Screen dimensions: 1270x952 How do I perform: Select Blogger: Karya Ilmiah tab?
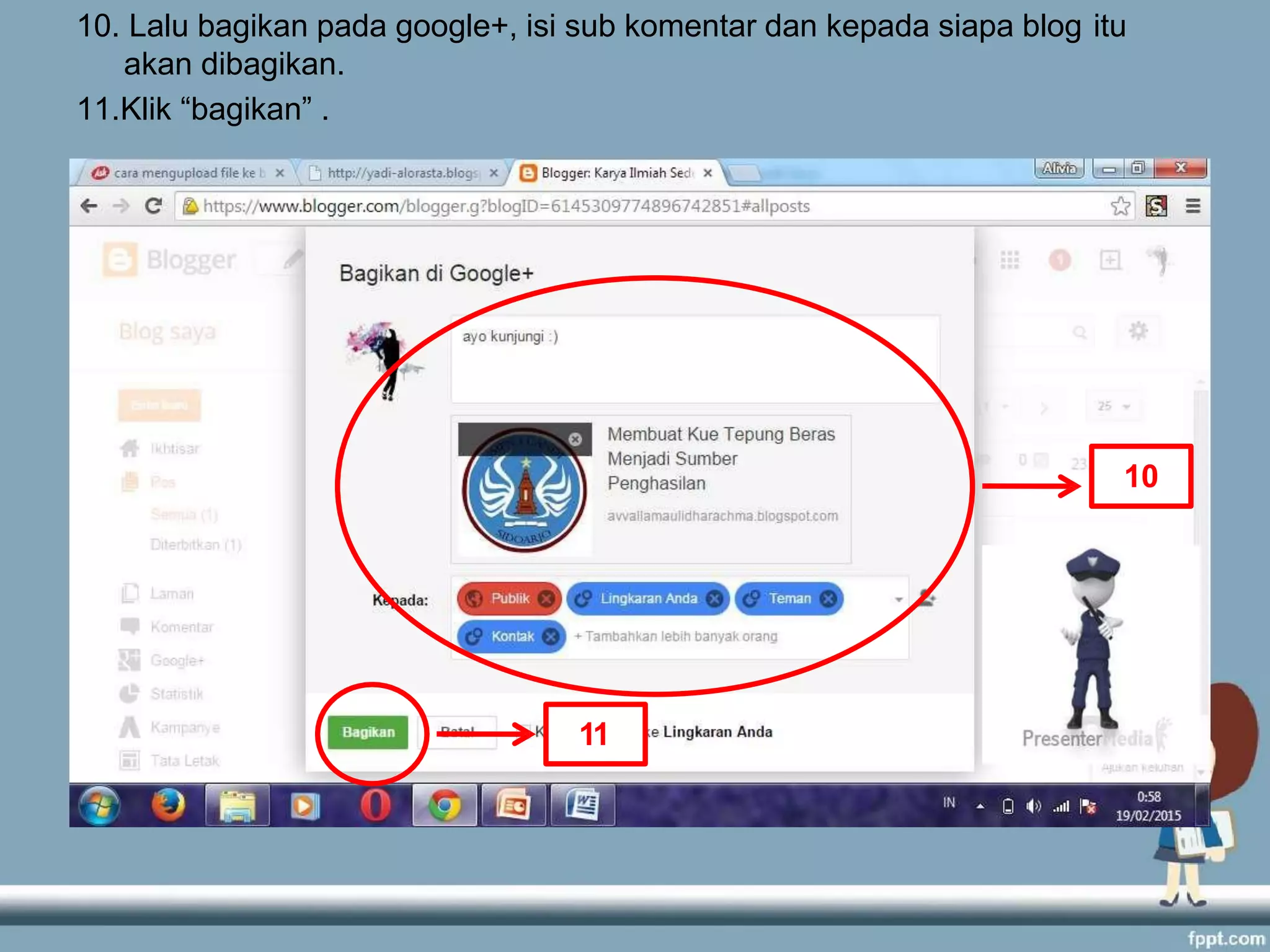click(614, 173)
